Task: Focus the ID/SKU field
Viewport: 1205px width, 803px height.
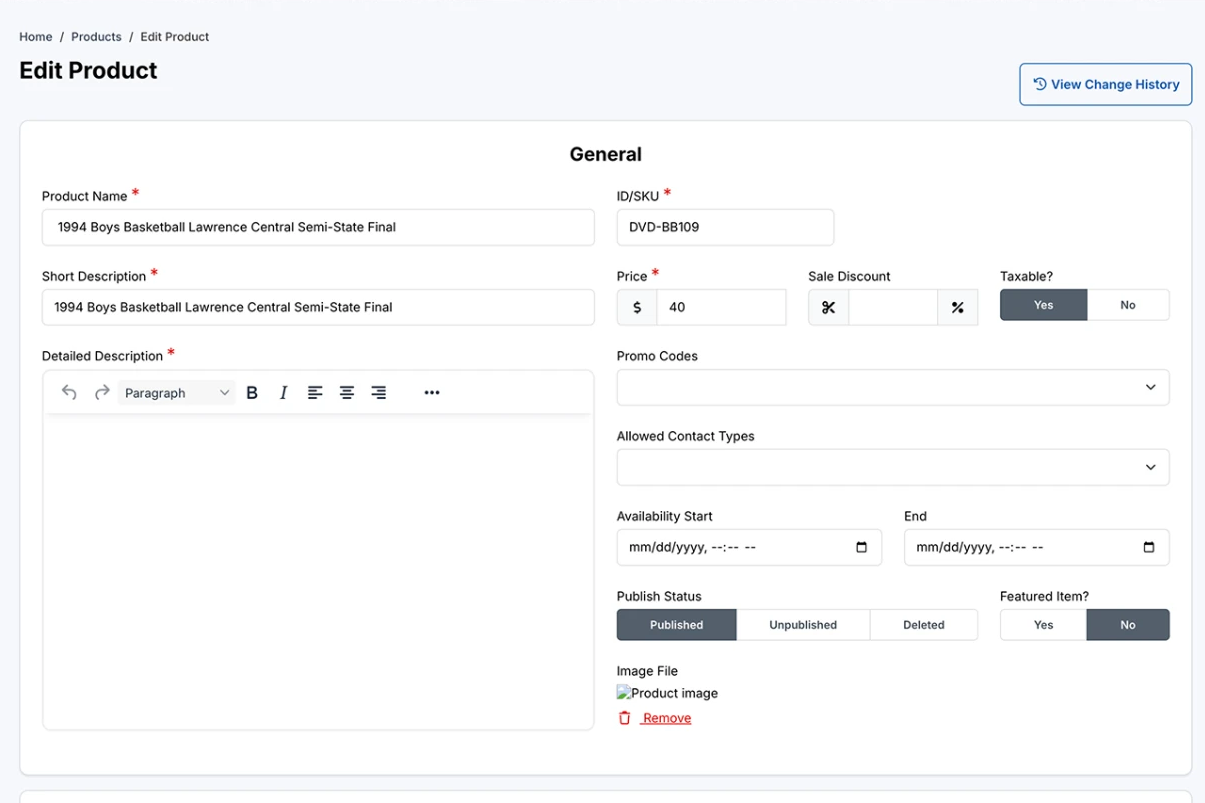Action: pos(725,227)
